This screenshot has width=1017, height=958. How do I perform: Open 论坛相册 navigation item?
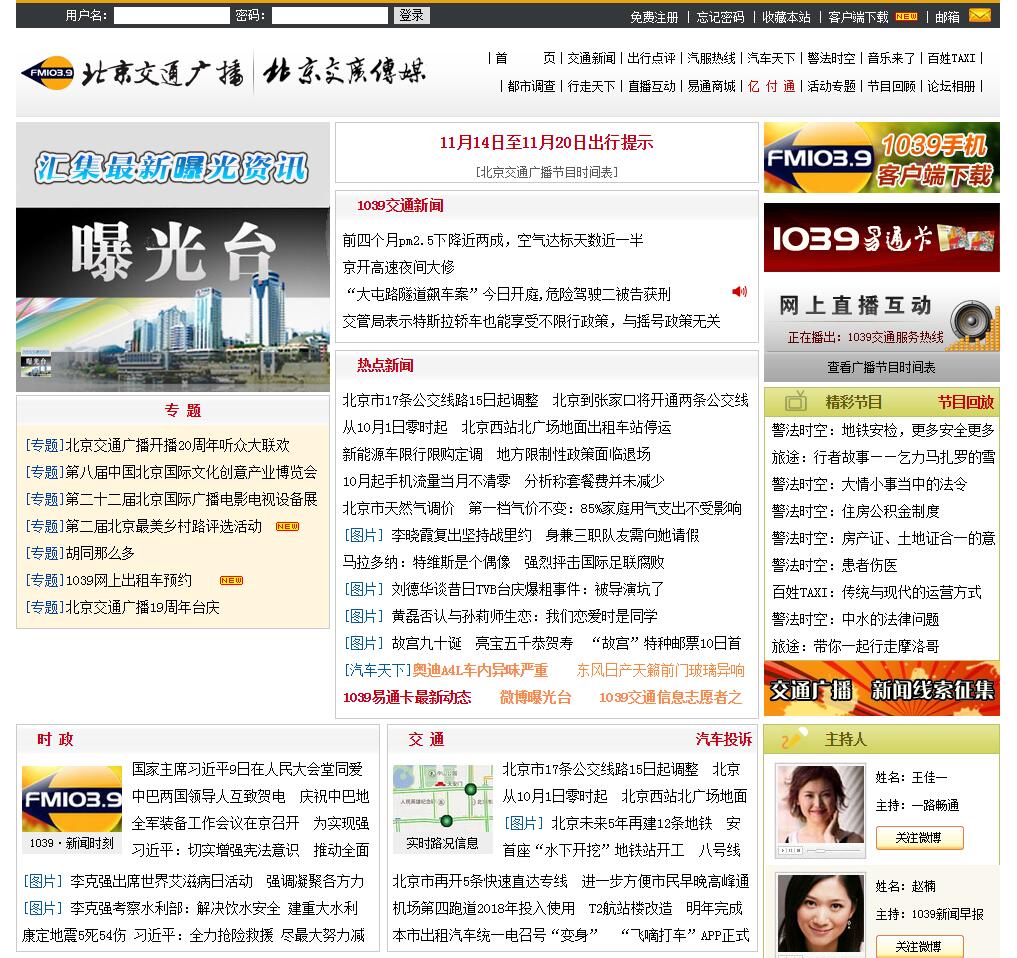pyautogui.click(x=951, y=86)
